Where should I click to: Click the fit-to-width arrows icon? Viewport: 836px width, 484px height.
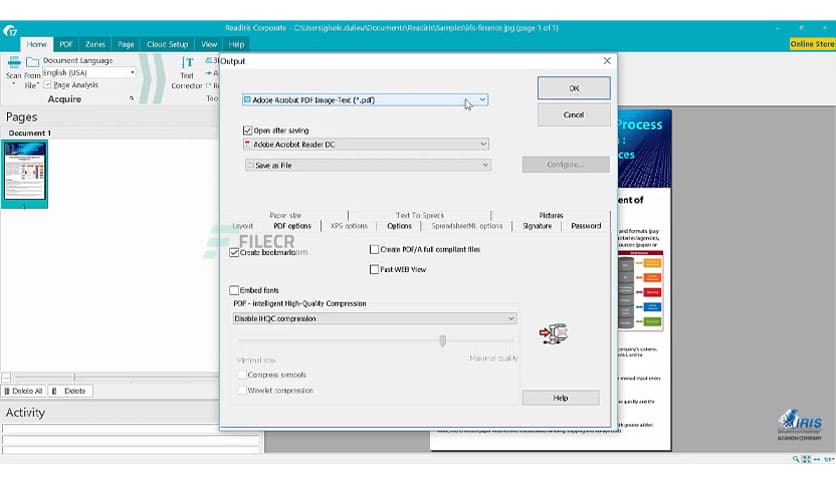pyautogui.click(x=817, y=459)
